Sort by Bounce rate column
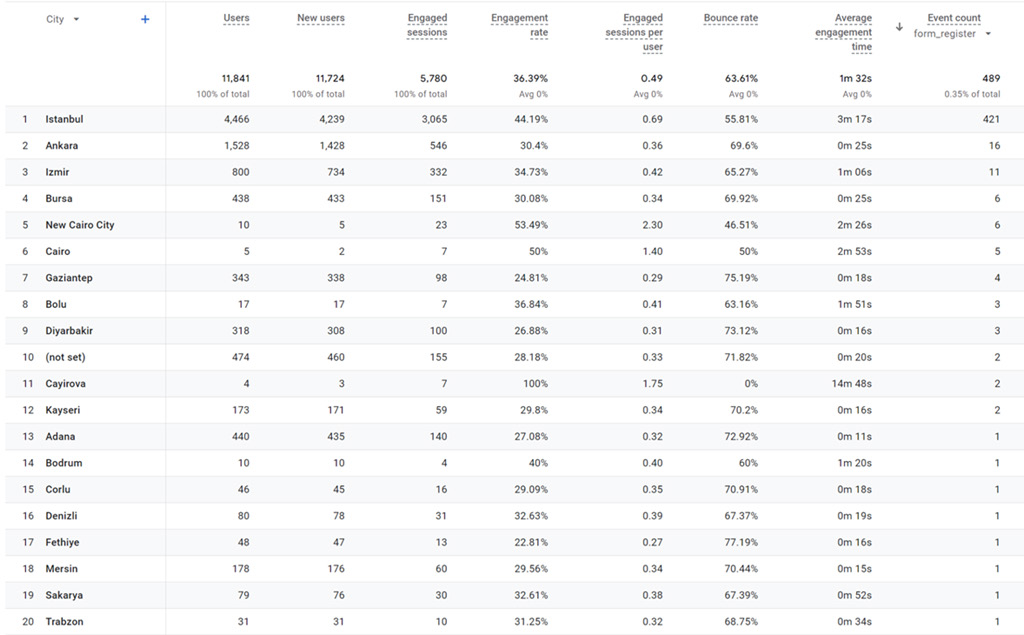 tap(730, 18)
